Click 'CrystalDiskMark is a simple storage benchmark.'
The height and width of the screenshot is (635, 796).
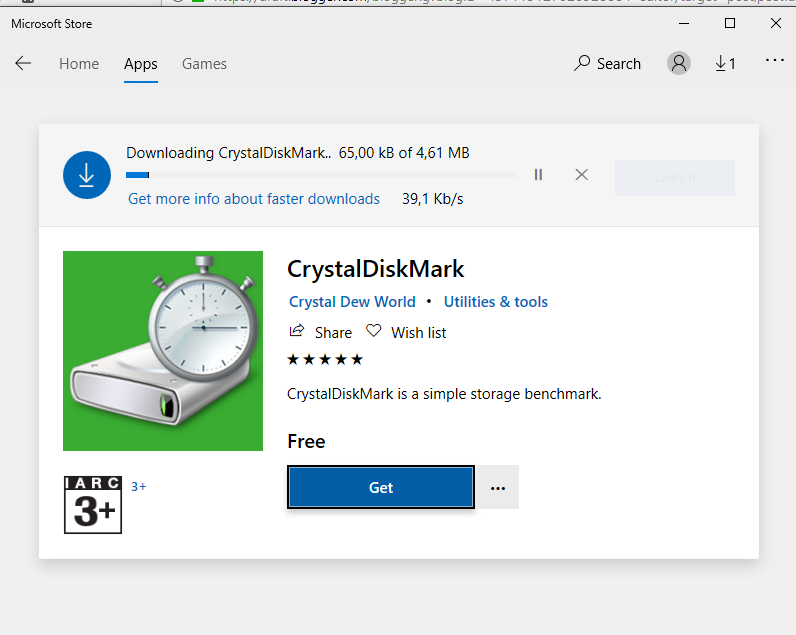pyautogui.click(x=444, y=394)
